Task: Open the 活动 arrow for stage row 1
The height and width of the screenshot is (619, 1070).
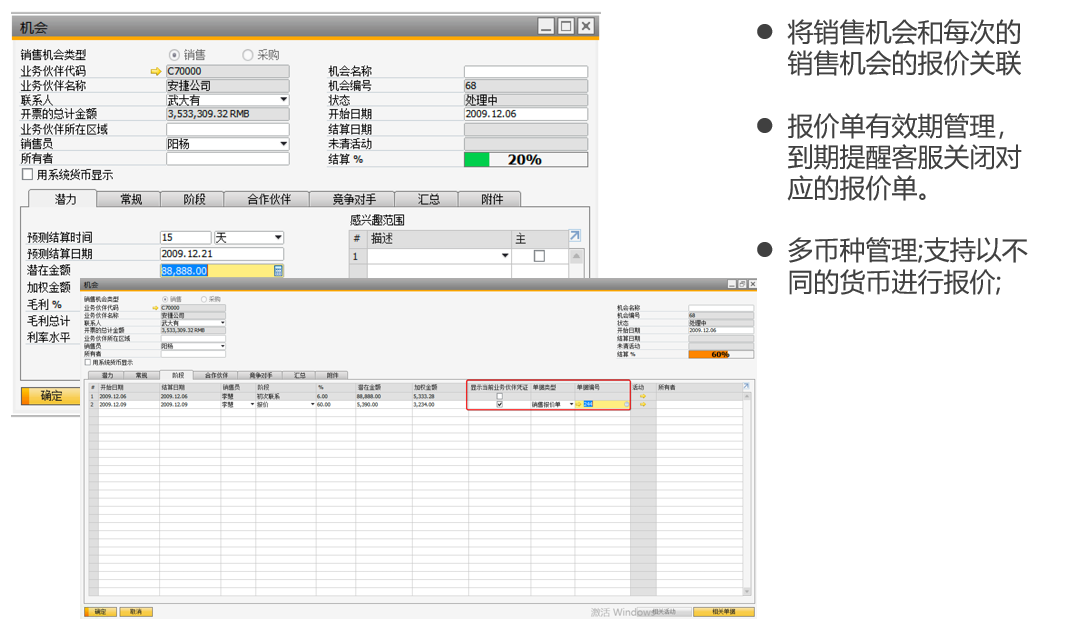Action: click(x=642, y=397)
